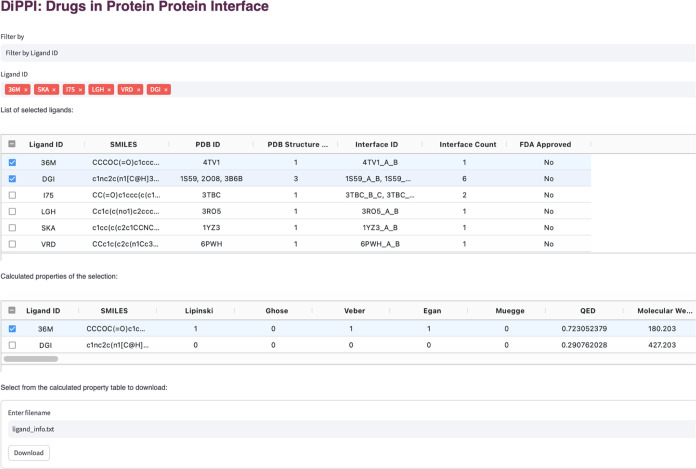Click the DiPPI page title heading
The image size is (696, 469).
coord(135,7)
